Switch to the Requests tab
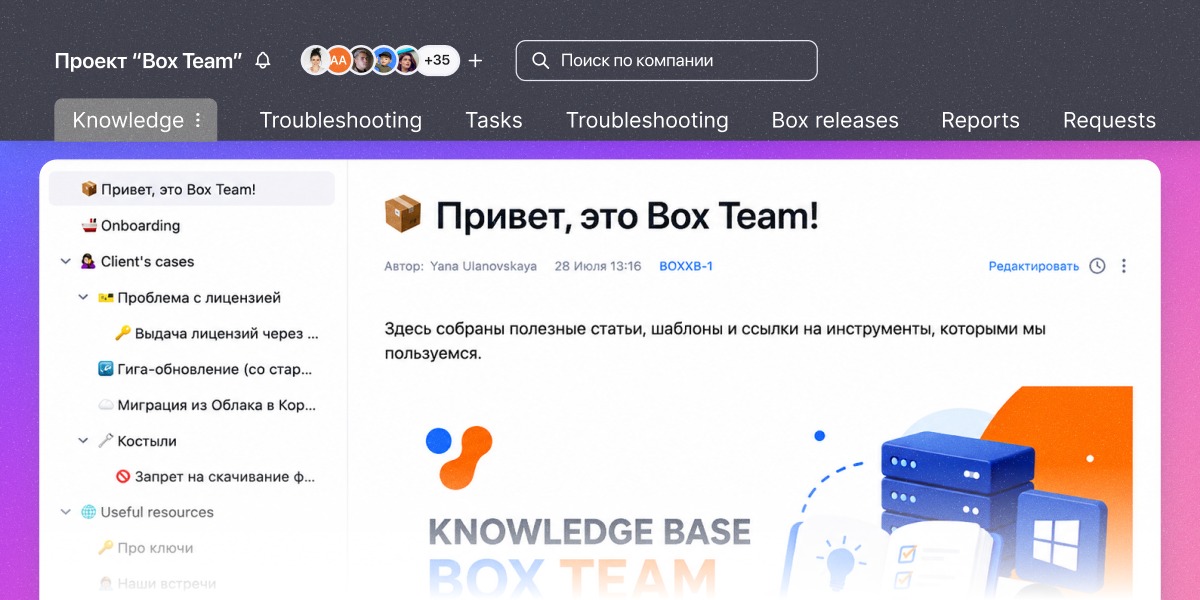The image size is (1200, 600). (x=1109, y=120)
